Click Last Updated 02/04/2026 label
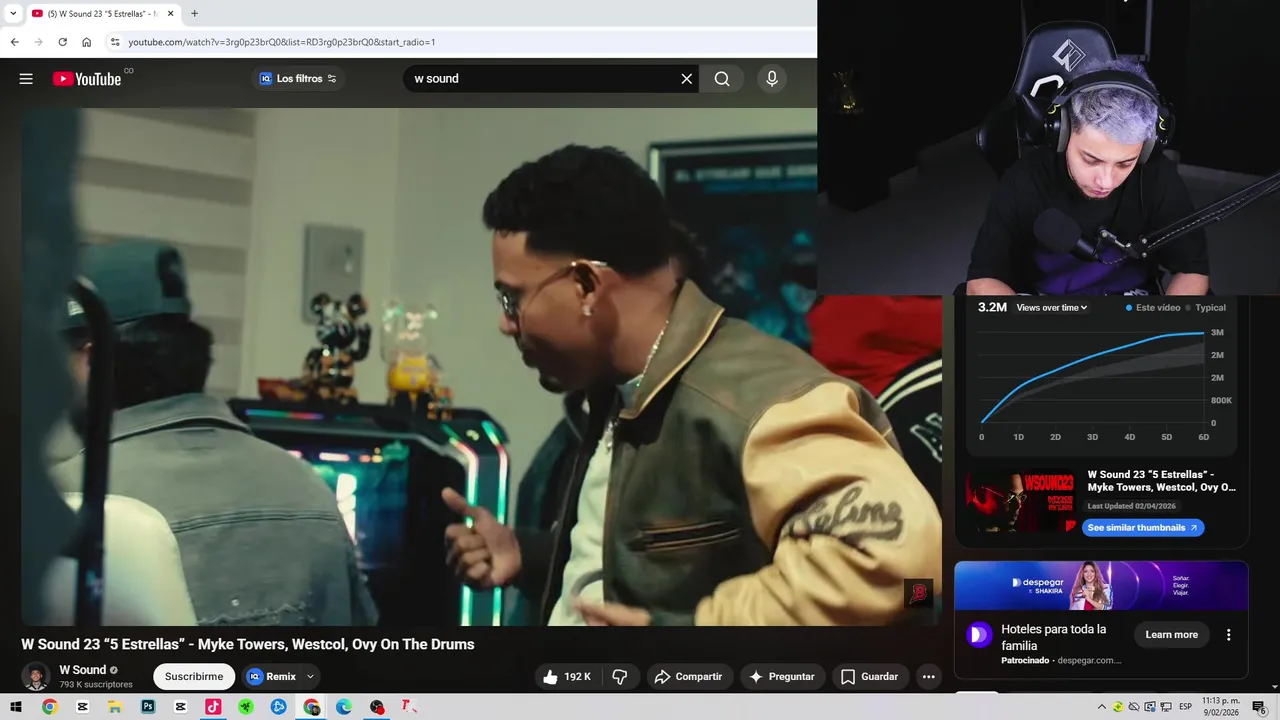 (x=1132, y=506)
